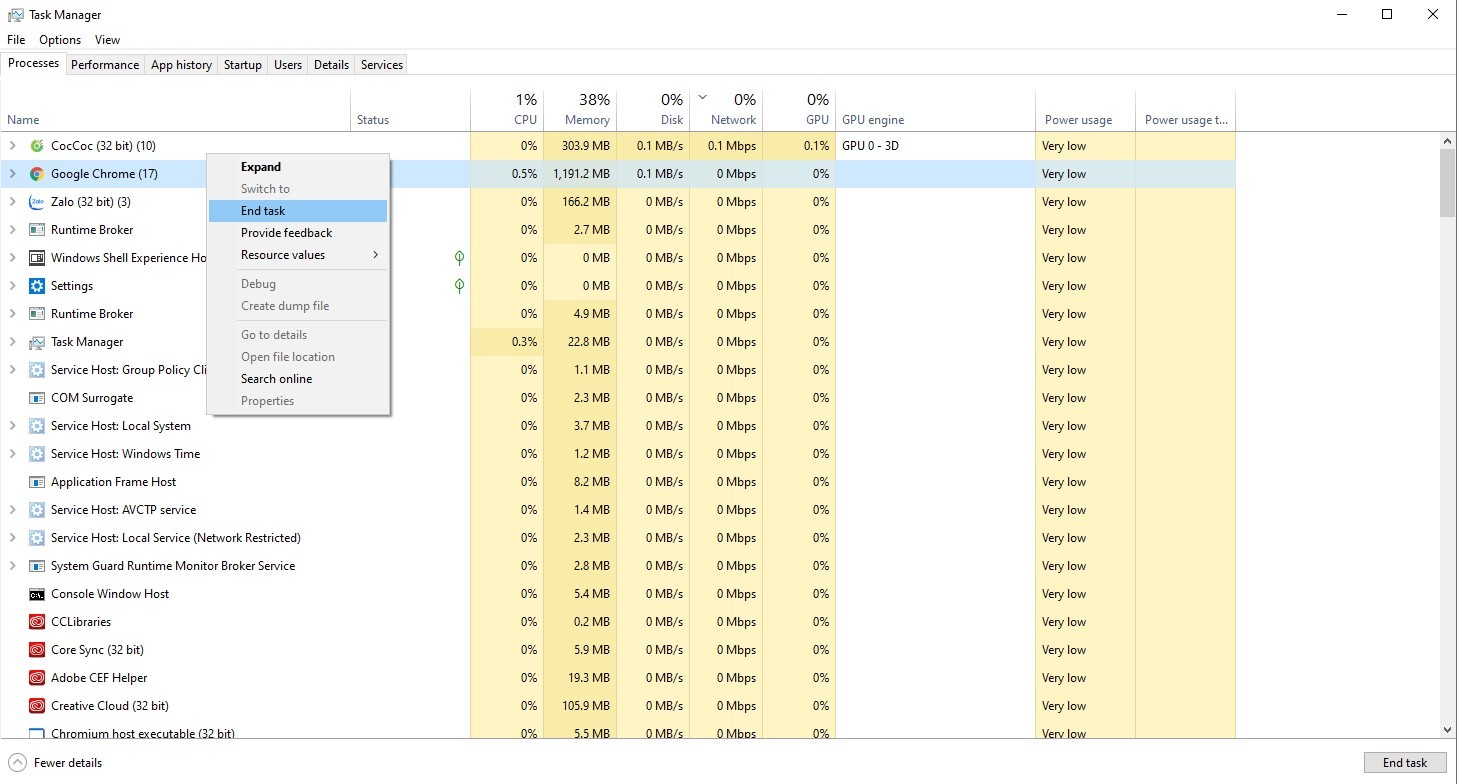Click the Creative Cloud (32 bit) icon

37,706
